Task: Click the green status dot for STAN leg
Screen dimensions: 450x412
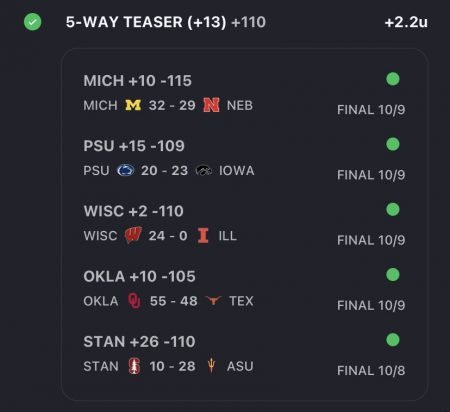Action: [393, 340]
